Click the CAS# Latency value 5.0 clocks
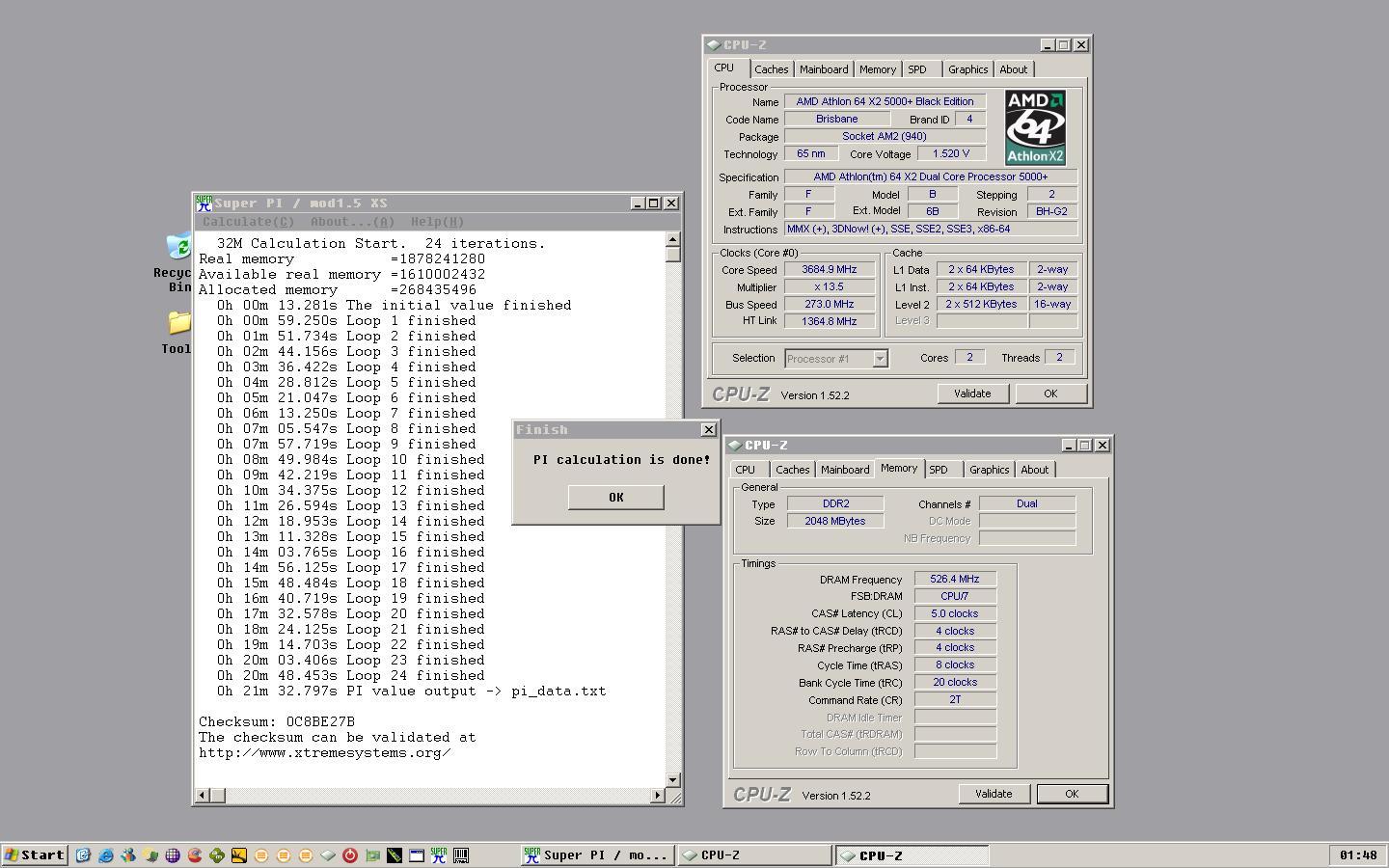The height and width of the screenshot is (868, 1389). pos(955,614)
